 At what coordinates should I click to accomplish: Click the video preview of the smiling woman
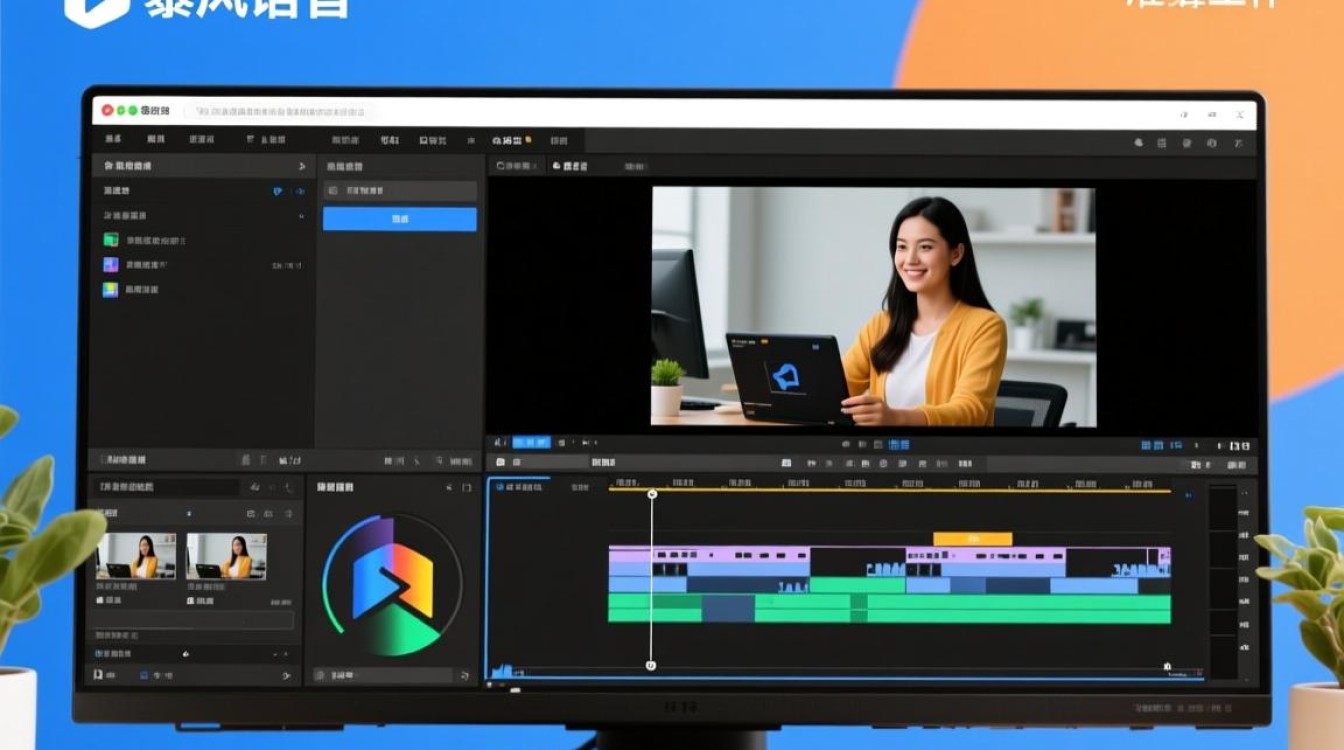pos(874,307)
